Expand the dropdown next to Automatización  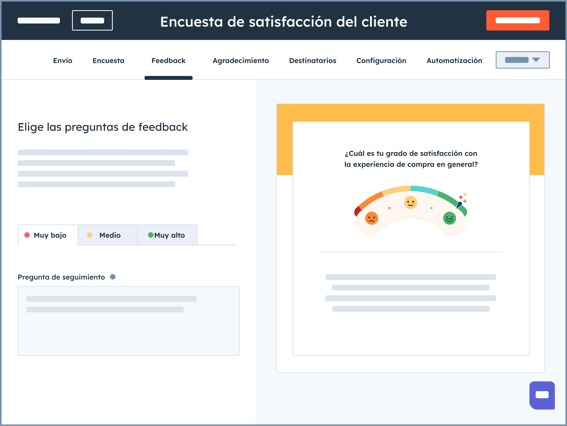(523, 60)
